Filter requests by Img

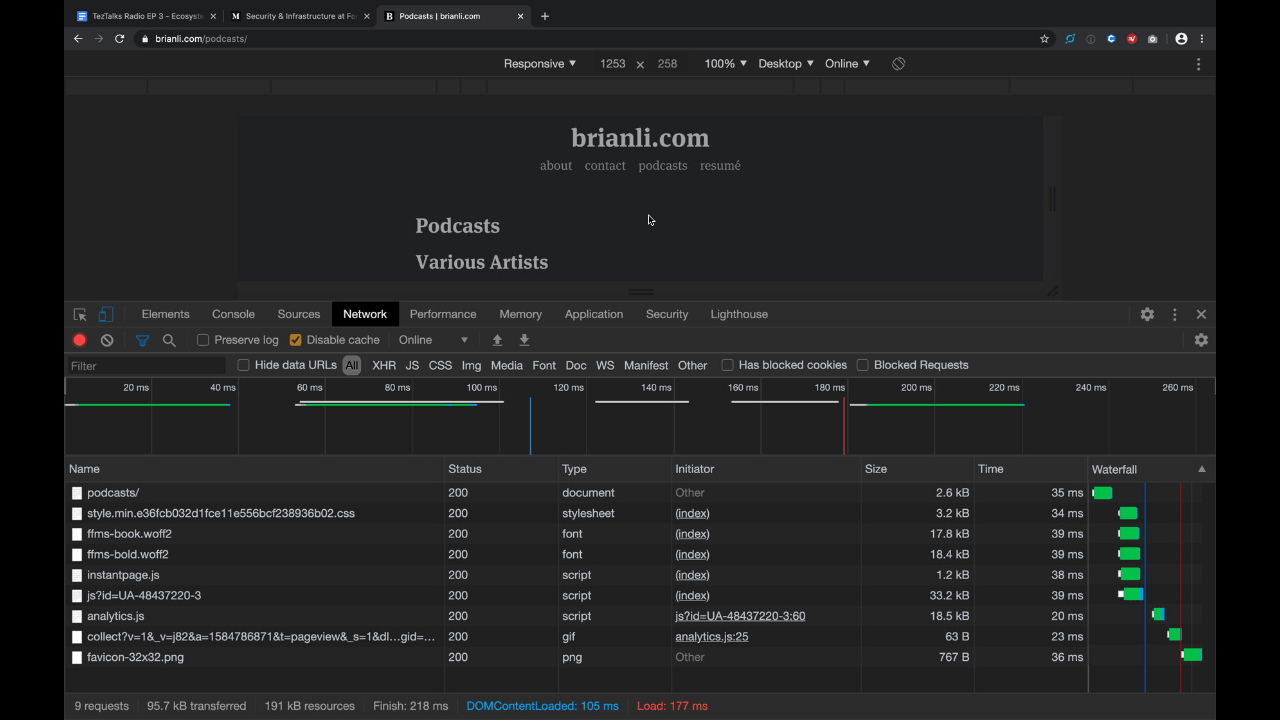[x=471, y=365]
